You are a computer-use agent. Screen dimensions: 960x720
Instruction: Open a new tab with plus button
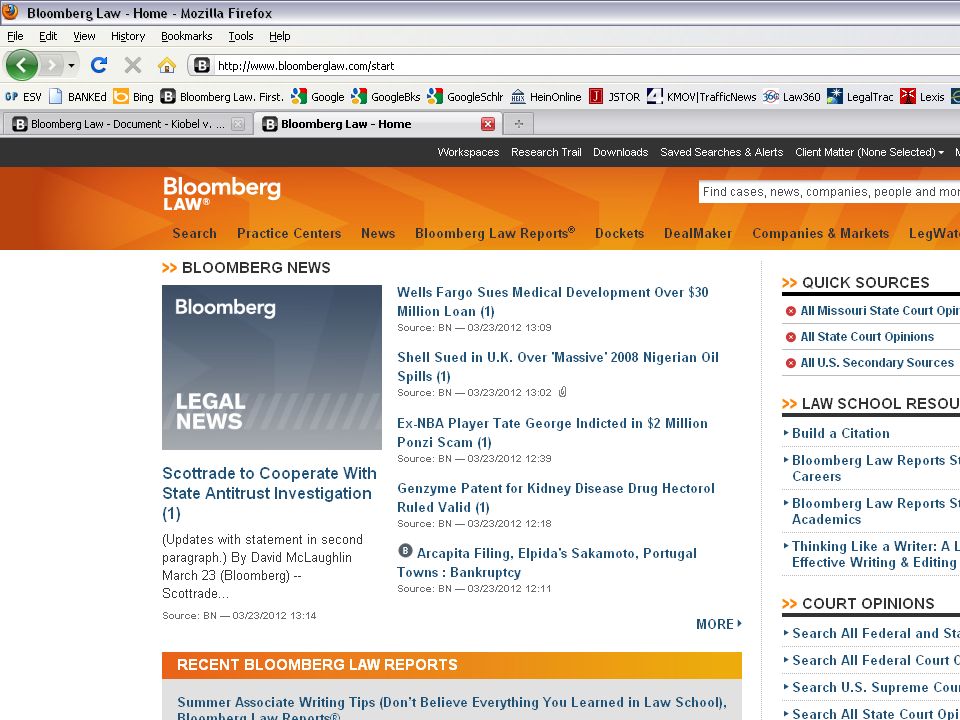coord(519,124)
